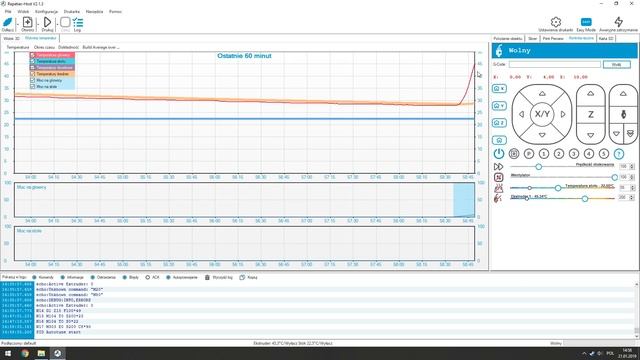The height and width of the screenshot is (360, 640).
Task: Uncheck Temperatura głowicy legend checkbox
Action: [x=33, y=55]
